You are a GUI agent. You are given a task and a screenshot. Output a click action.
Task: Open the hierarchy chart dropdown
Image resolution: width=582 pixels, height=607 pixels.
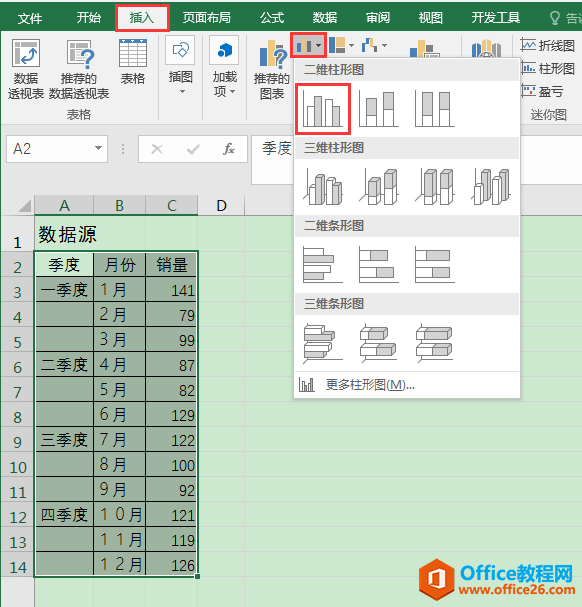(x=342, y=46)
